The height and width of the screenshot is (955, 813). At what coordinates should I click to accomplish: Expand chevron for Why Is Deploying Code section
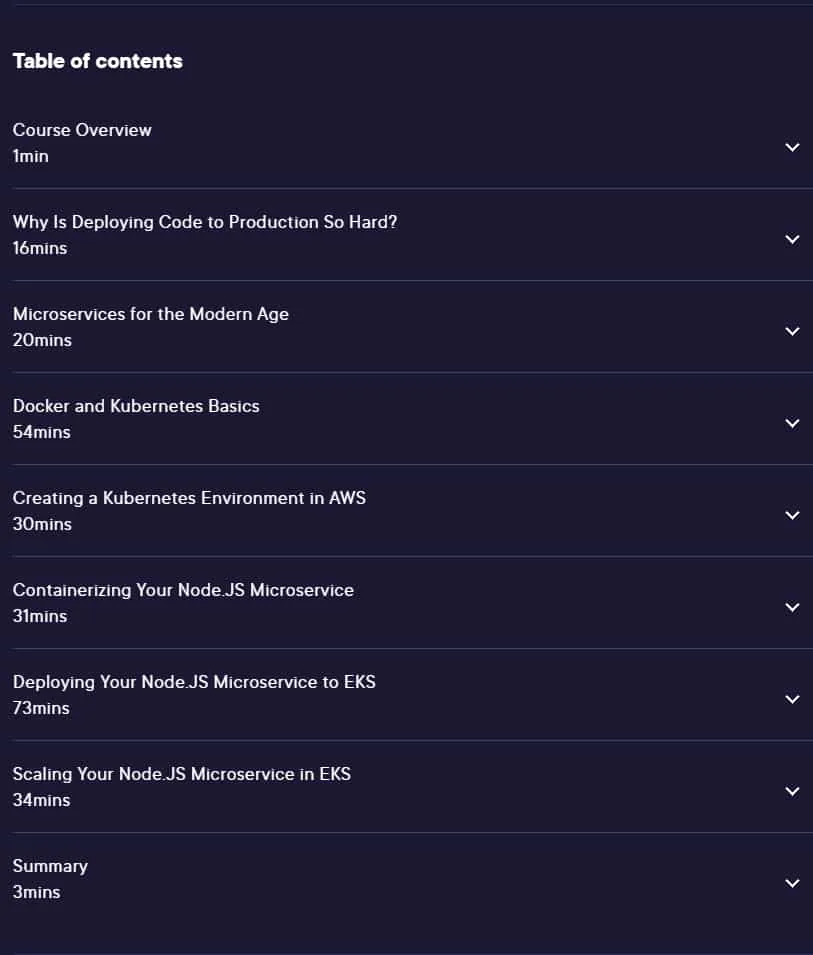click(x=792, y=239)
